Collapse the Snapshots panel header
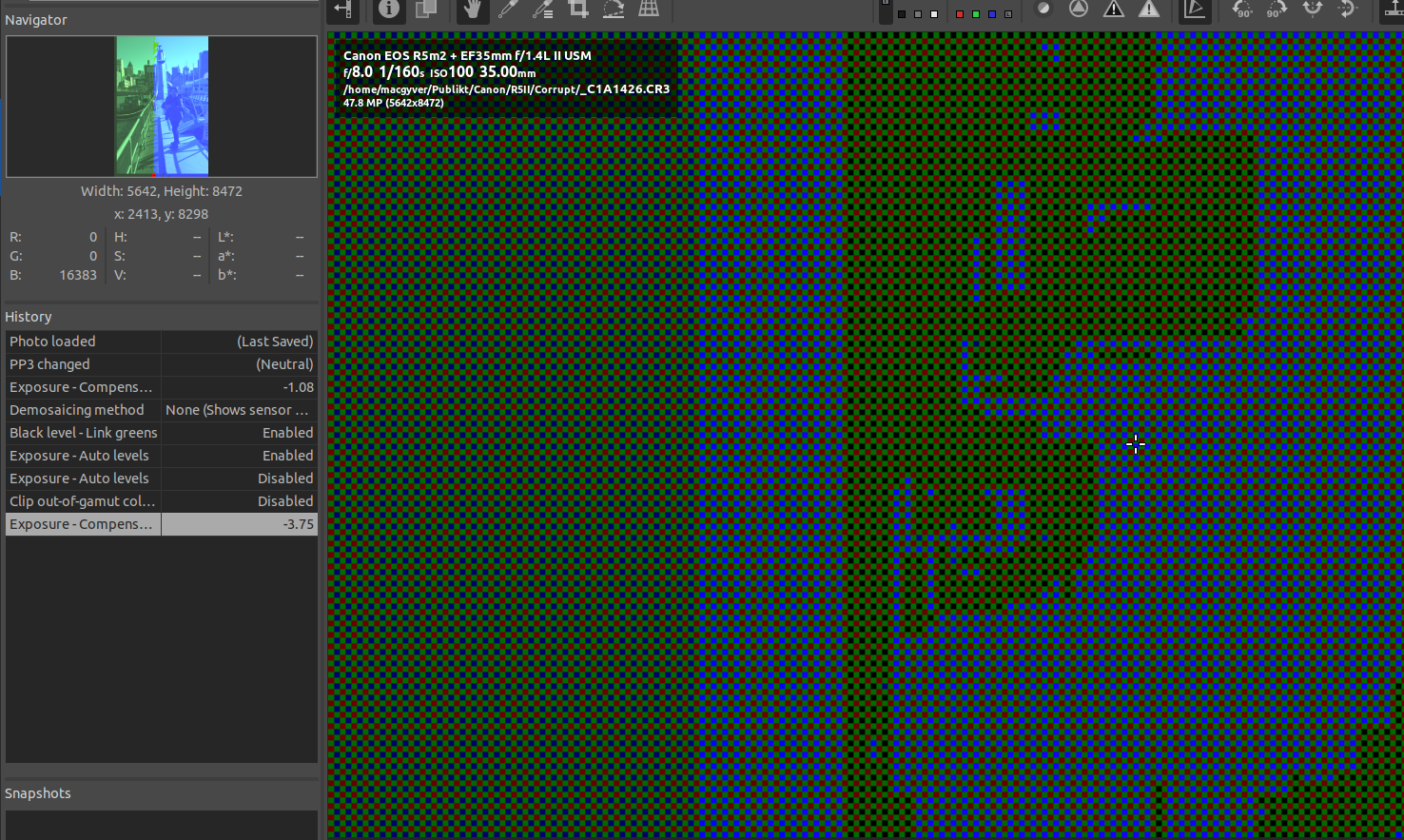 coord(38,793)
